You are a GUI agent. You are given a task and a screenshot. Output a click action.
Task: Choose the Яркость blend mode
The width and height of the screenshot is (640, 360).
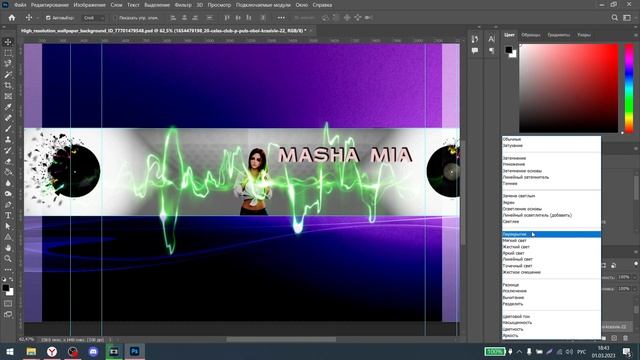551,335
